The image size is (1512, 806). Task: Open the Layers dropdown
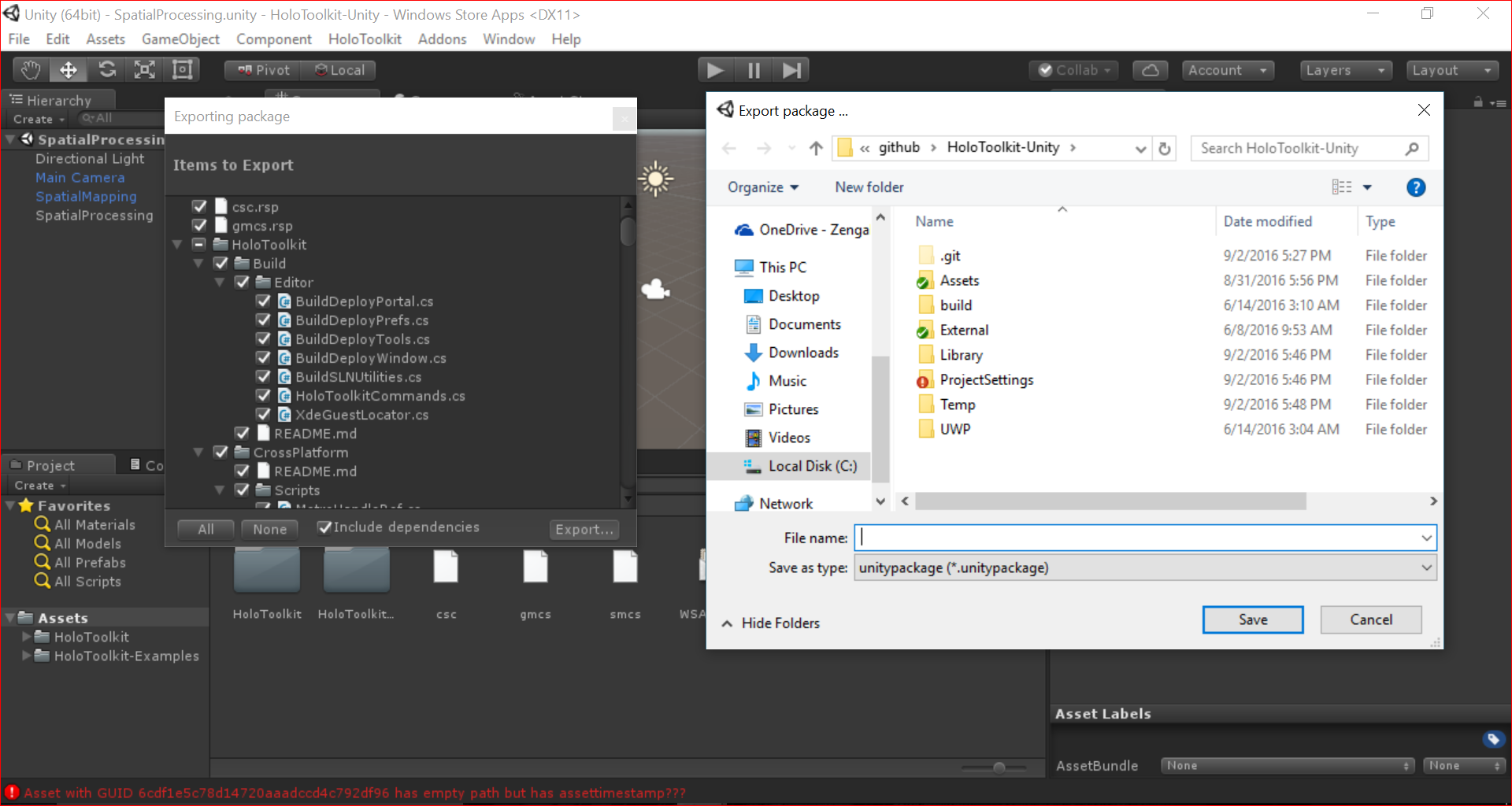tap(1345, 70)
